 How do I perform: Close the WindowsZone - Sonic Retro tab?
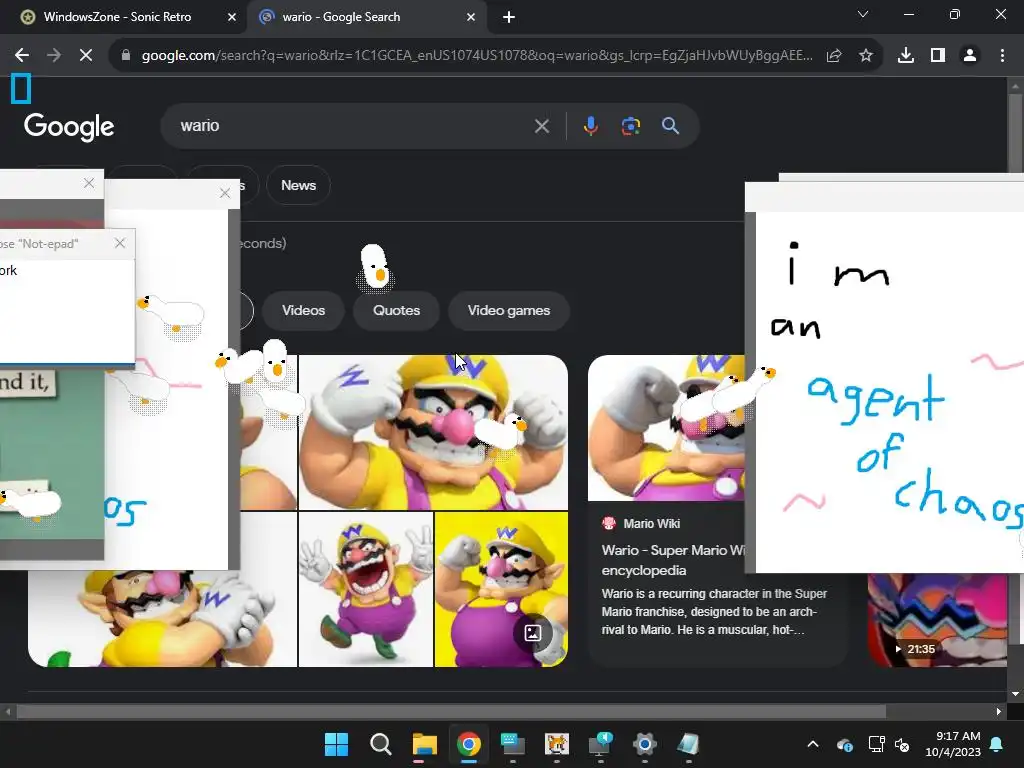click(232, 18)
